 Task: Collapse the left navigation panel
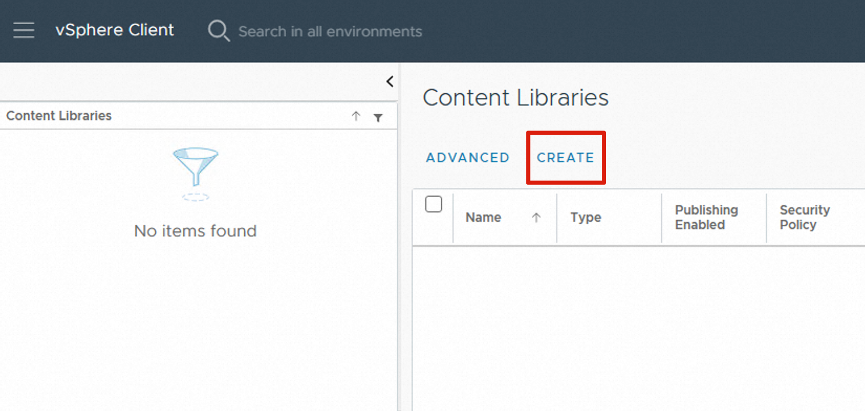(389, 82)
